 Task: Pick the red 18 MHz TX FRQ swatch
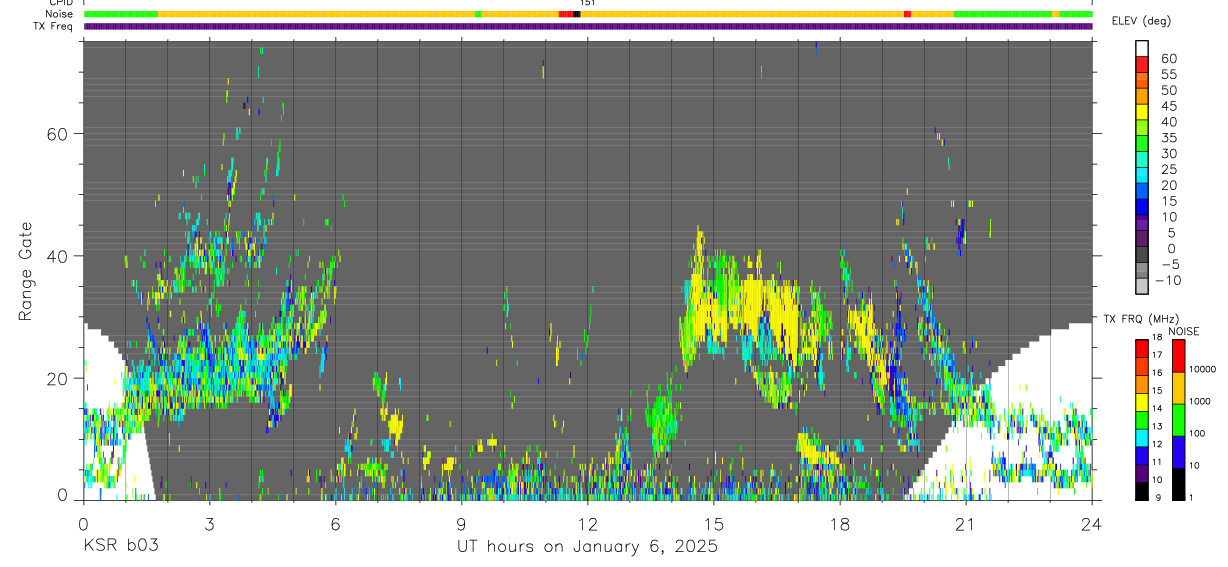pos(1142,347)
